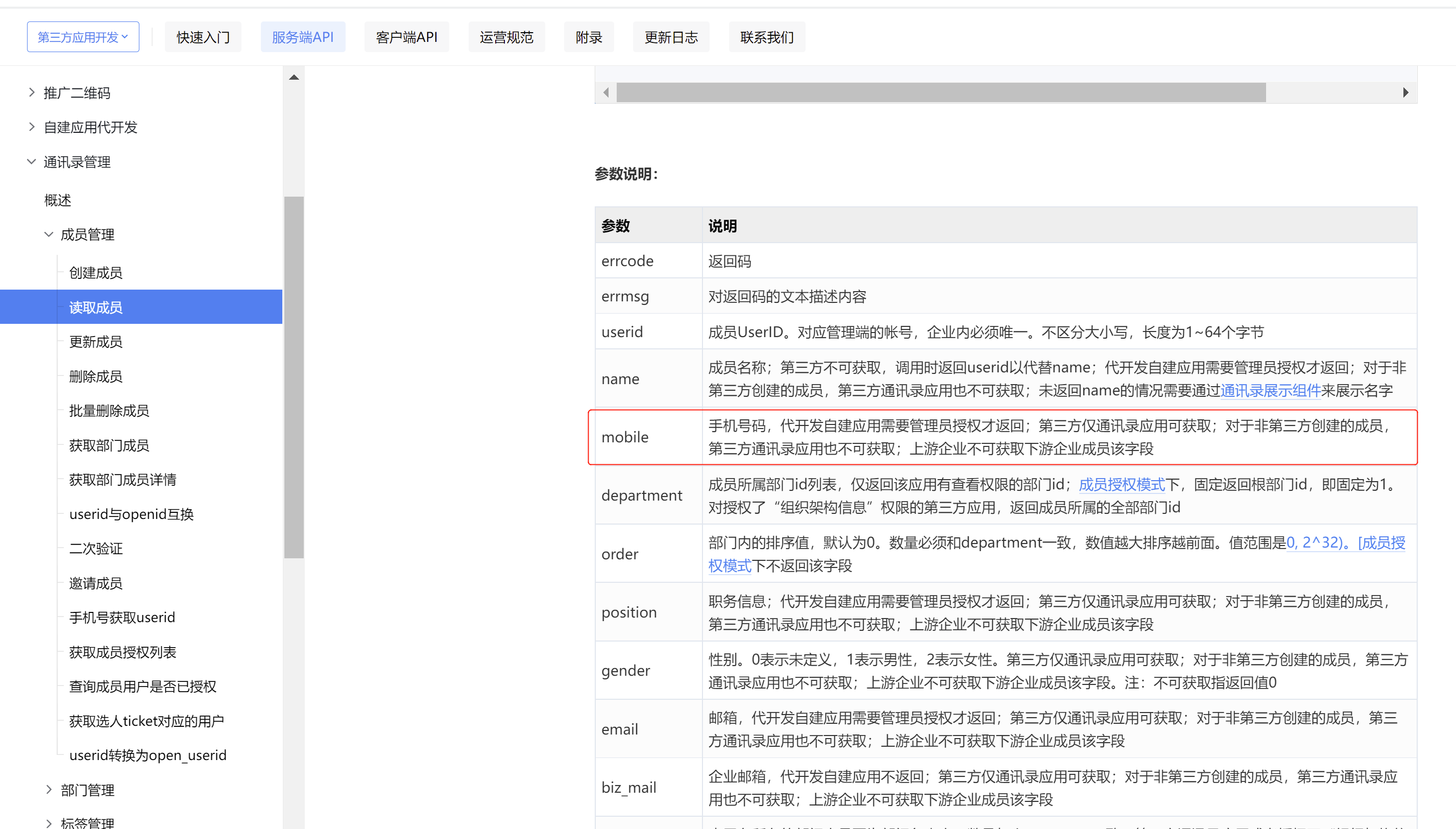This screenshot has height=829, width=1456.
Task: Open the 联系我们 tab
Action: [x=766, y=37]
